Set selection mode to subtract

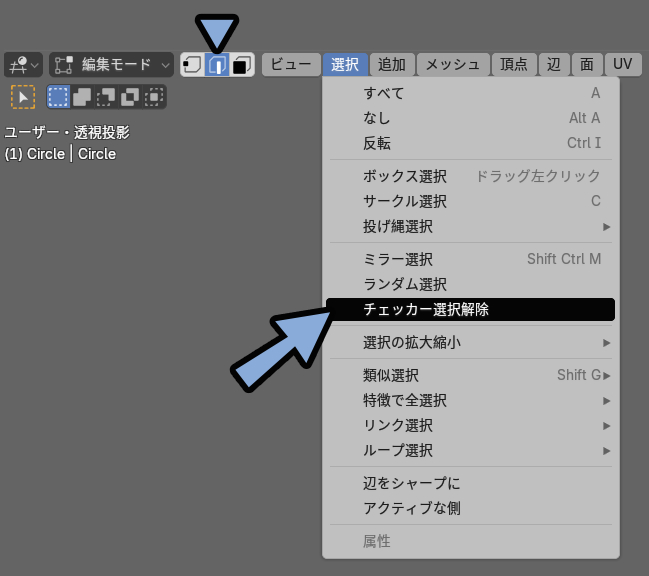106,97
